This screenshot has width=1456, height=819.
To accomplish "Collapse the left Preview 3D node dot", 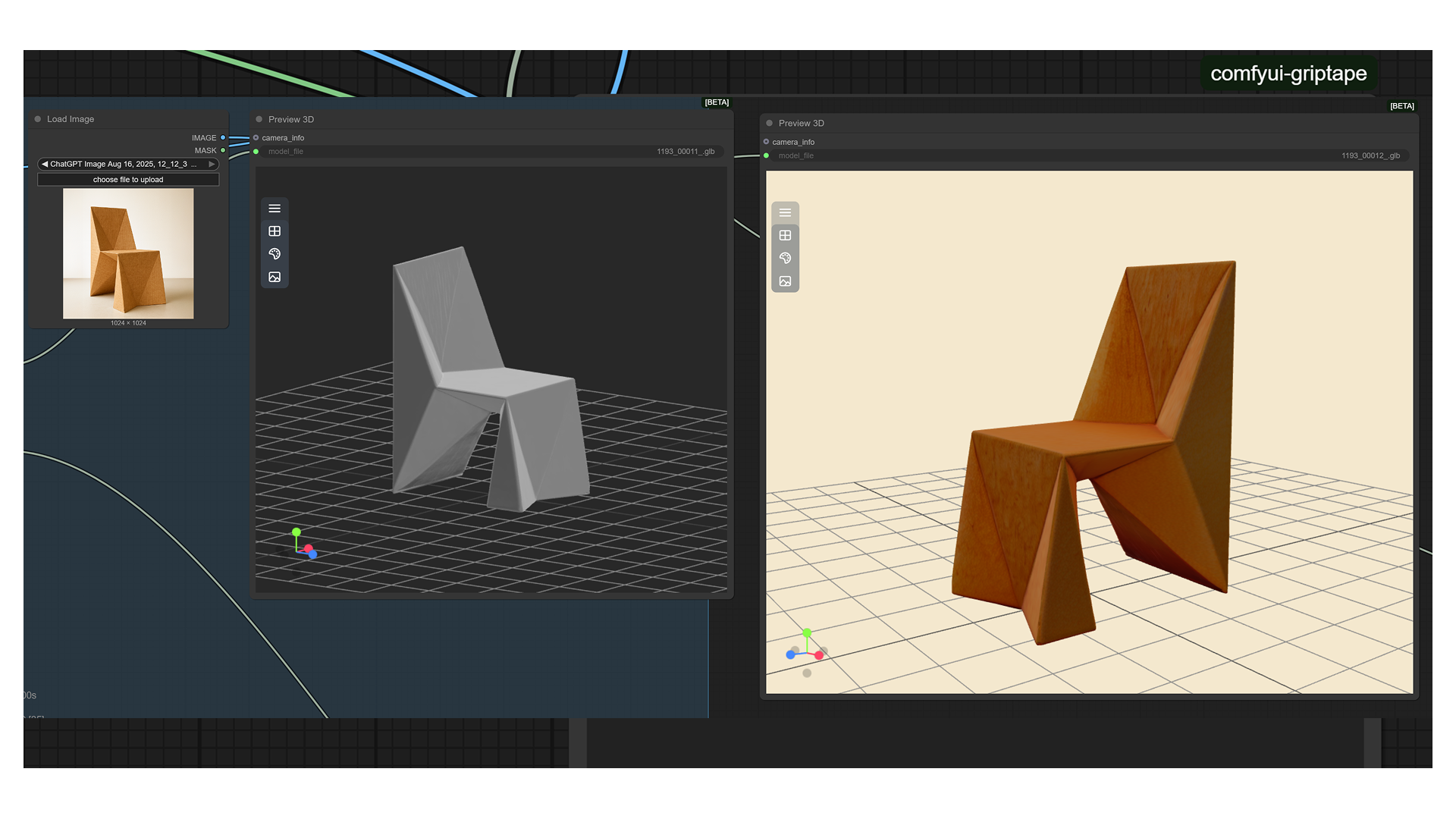I will pyautogui.click(x=259, y=119).
